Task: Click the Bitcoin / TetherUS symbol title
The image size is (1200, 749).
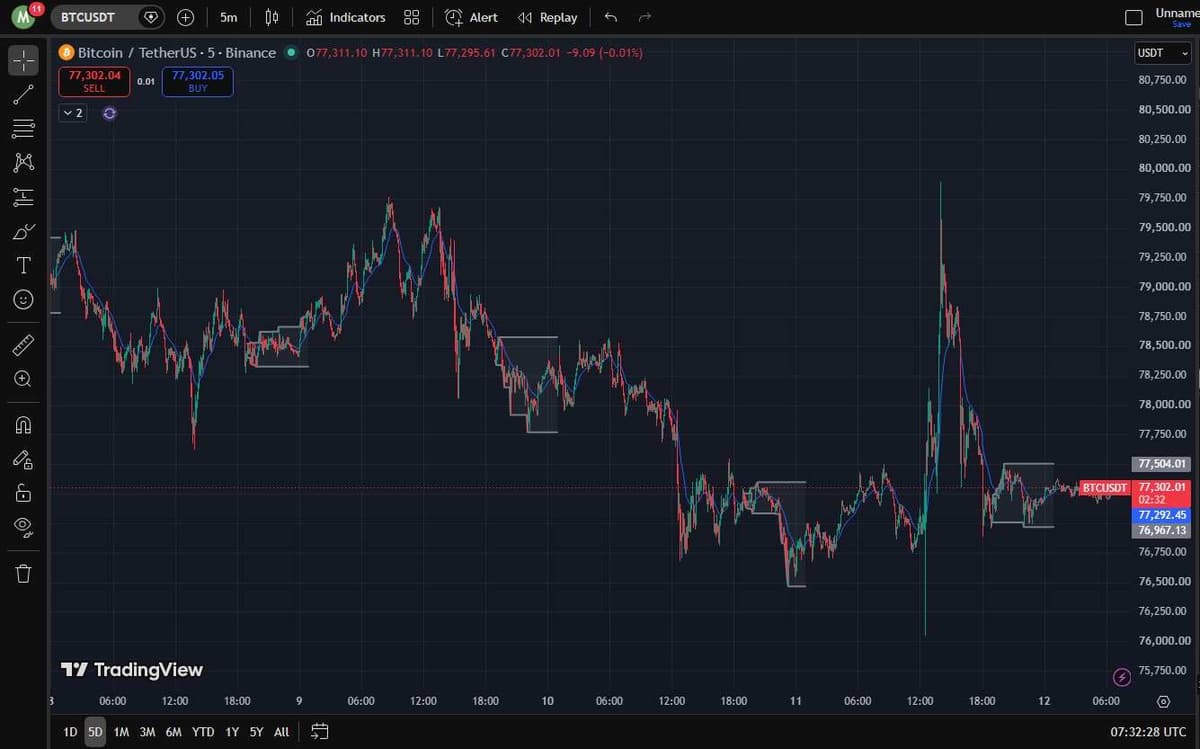Action: point(177,52)
